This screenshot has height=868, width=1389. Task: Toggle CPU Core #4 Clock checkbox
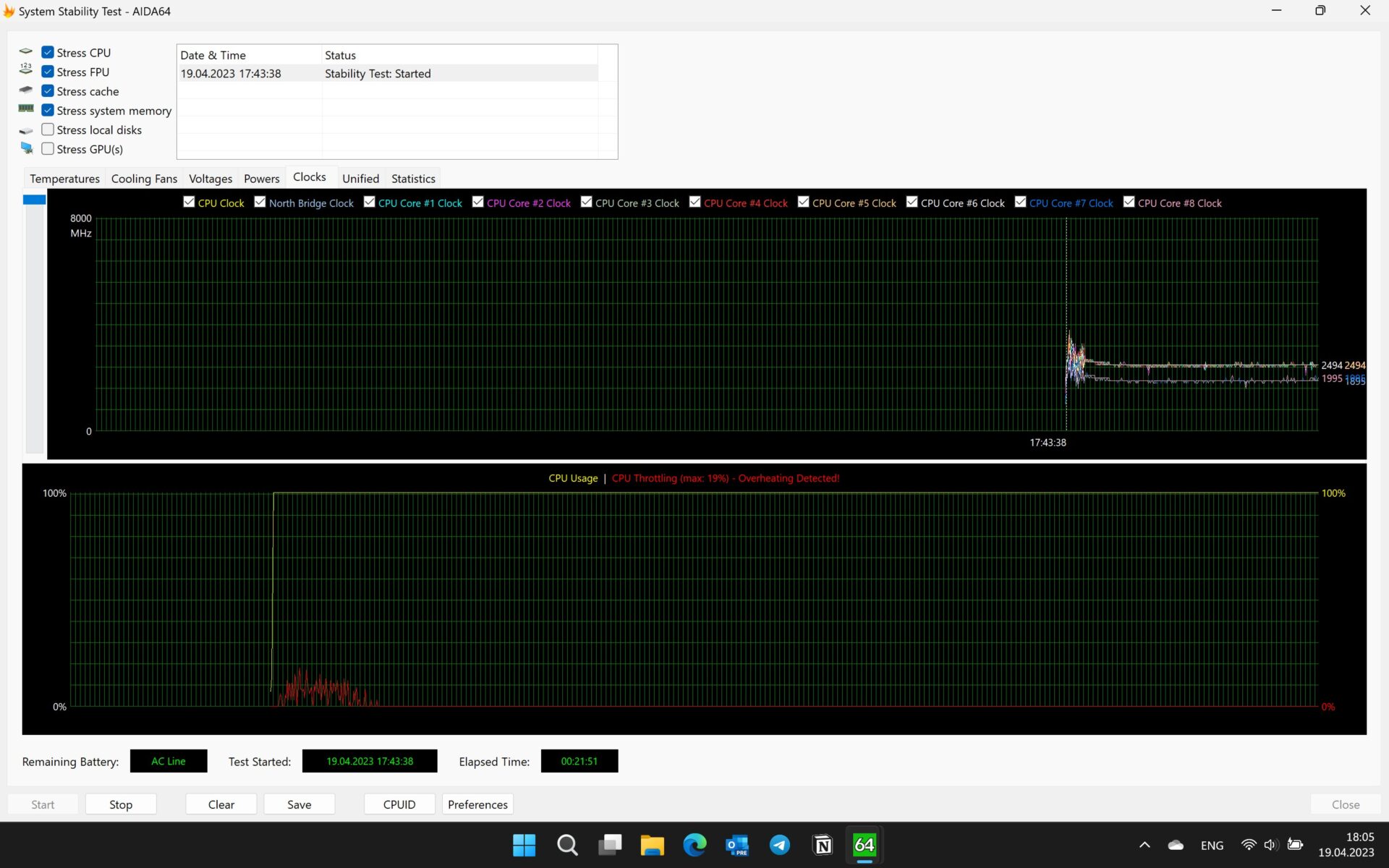[x=694, y=202]
